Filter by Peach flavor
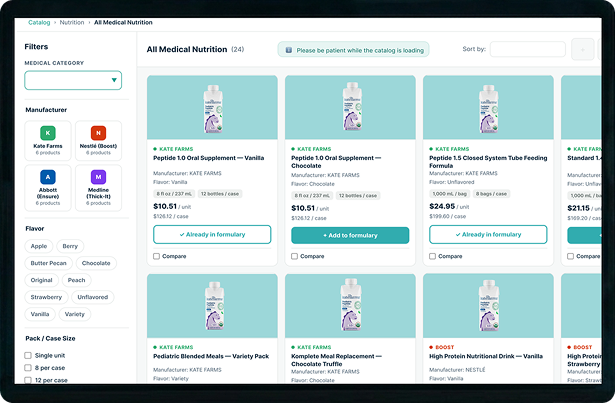Image resolution: width=615 pixels, height=403 pixels. pyautogui.click(x=76, y=280)
